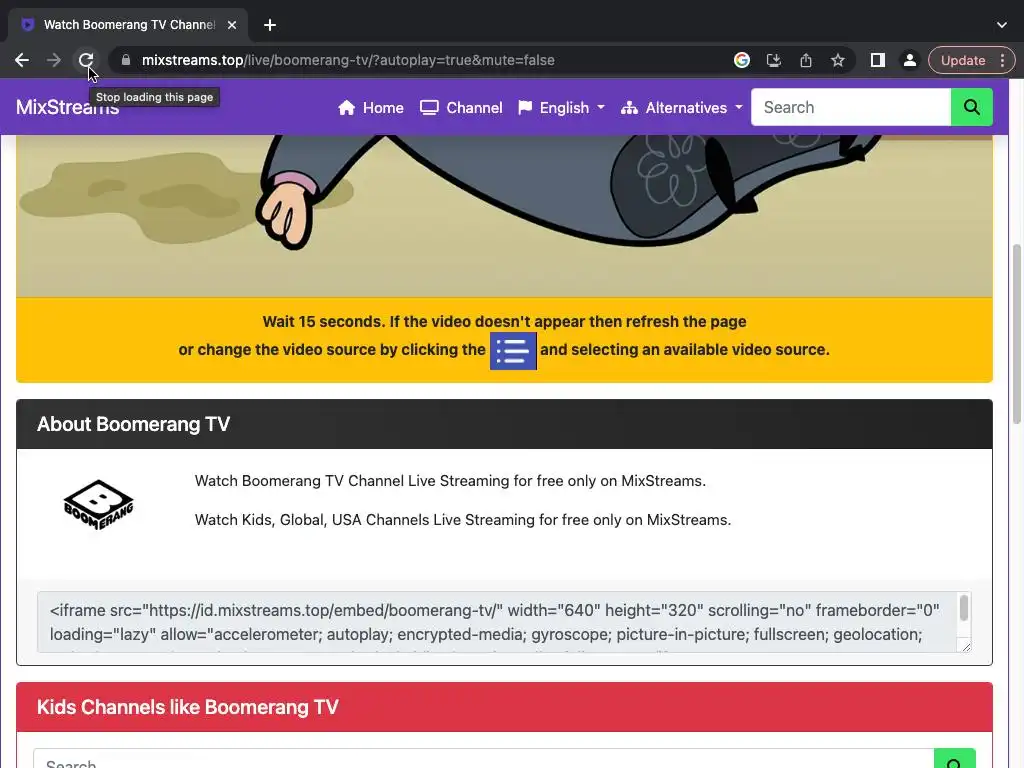Image resolution: width=1024 pixels, height=768 pixels.
Task: Click the embed textarea resize handle
Action: pyautogui.click(x=966, y=646)
